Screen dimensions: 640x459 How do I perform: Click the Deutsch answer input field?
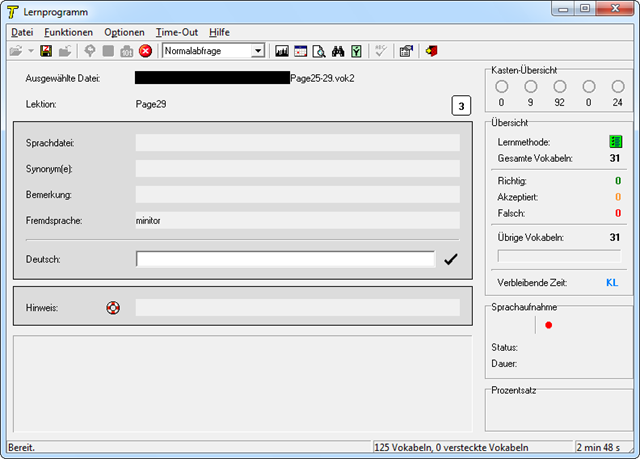point(285,260)
